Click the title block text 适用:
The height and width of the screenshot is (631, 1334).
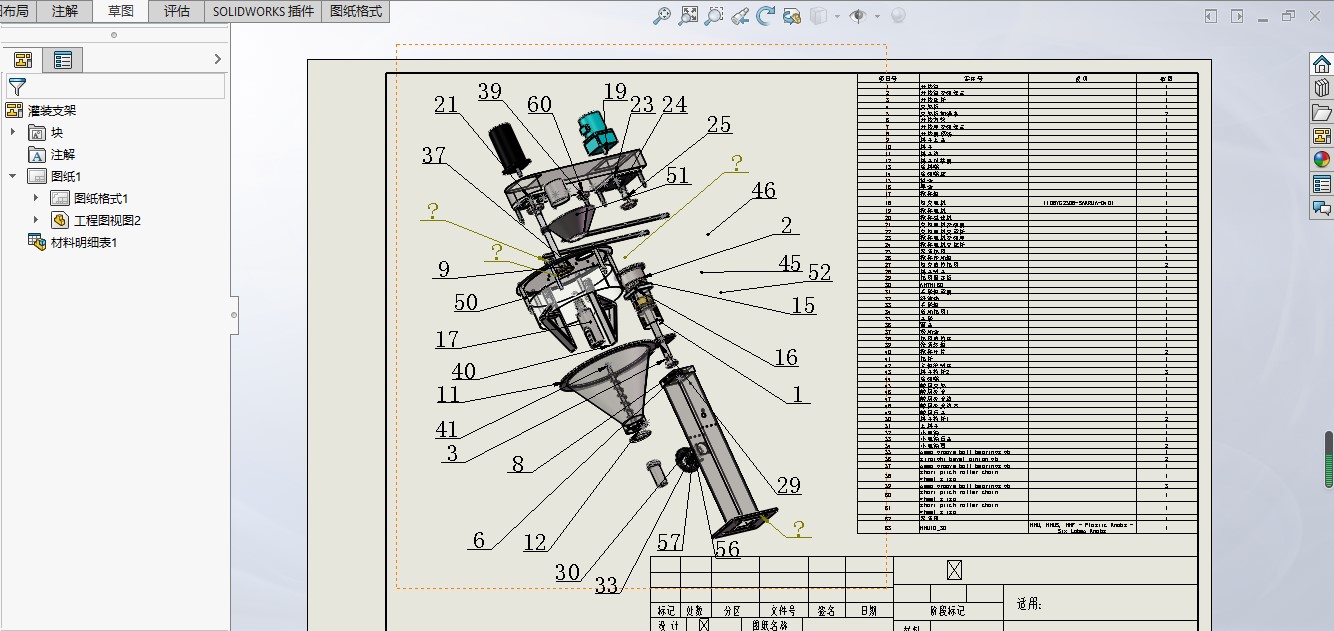pos(1029,604)
